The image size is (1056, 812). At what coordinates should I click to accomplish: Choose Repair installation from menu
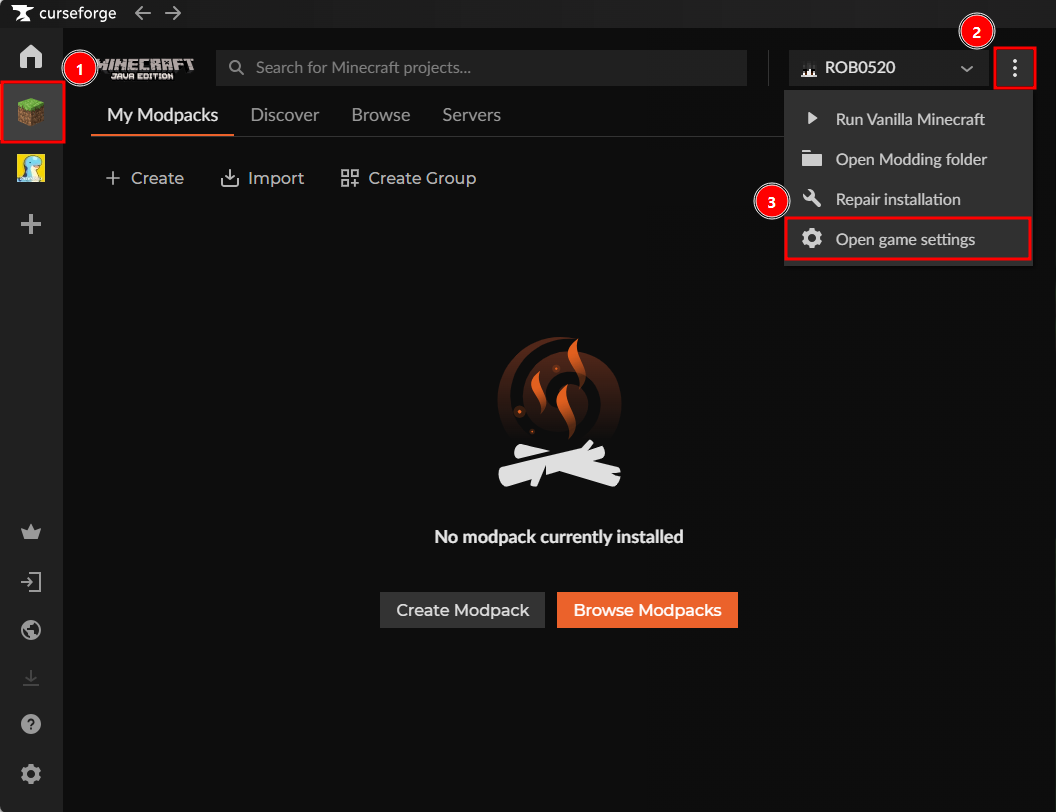coord(909,199)
